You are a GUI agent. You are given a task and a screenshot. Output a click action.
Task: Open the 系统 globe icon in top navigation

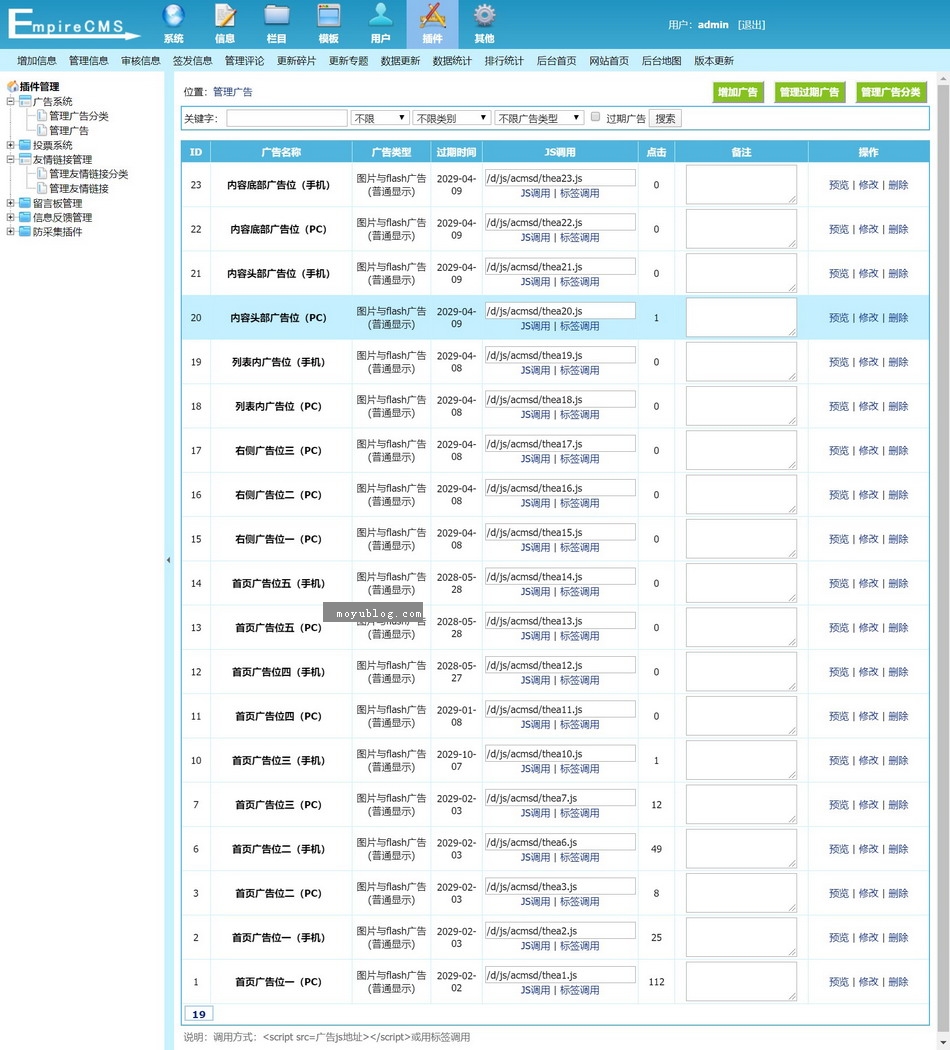173,15
